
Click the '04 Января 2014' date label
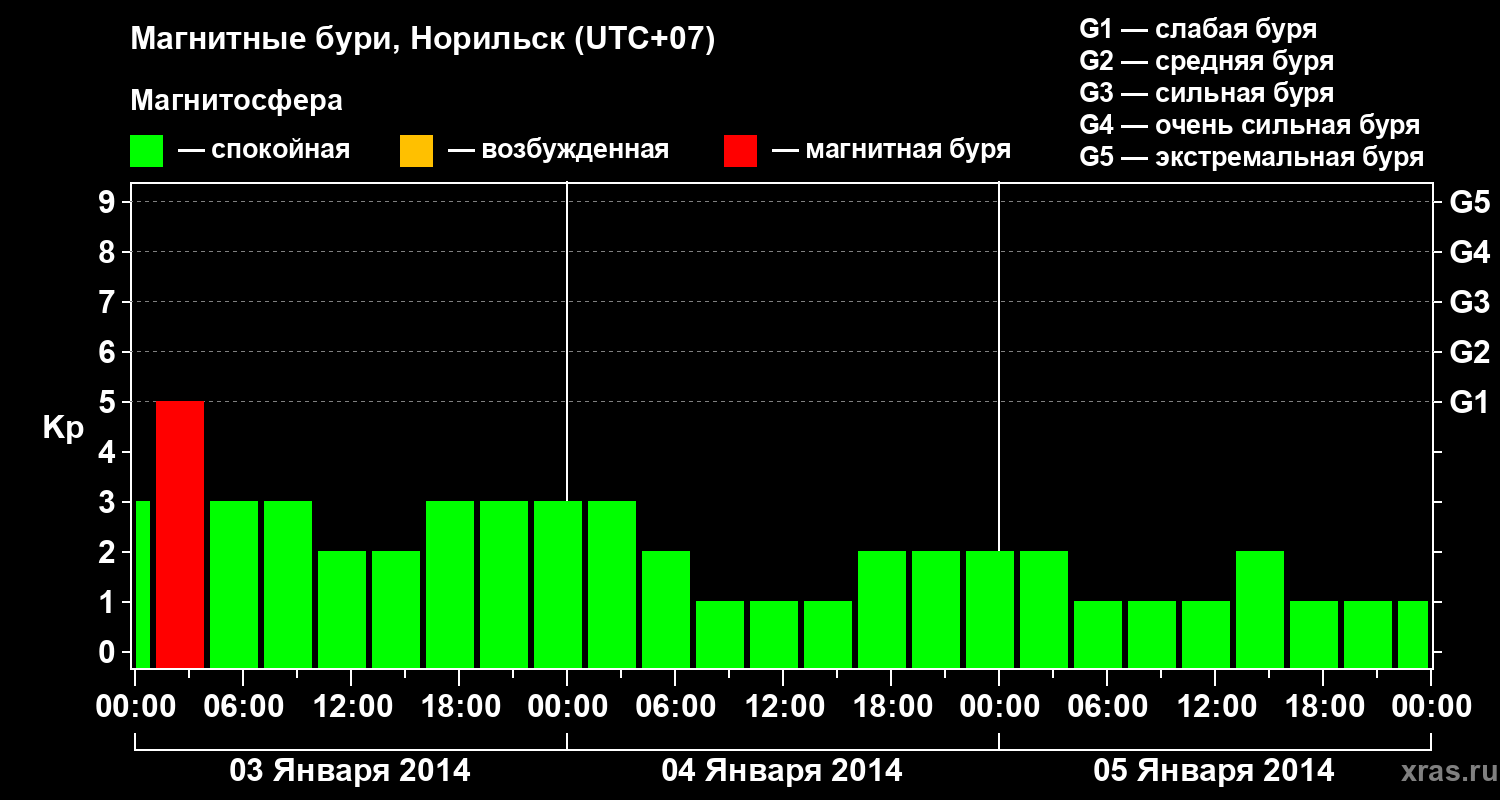(782, 771)
